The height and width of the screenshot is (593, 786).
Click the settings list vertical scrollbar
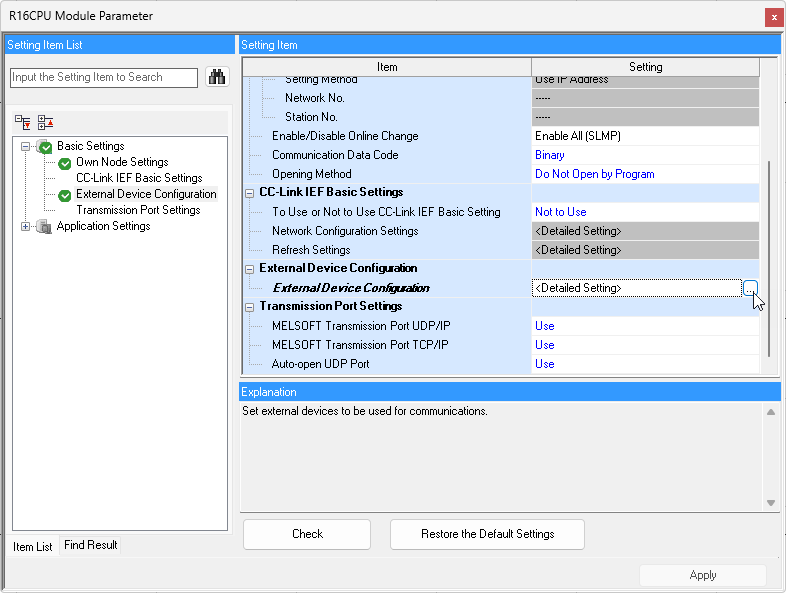point(769,259)
